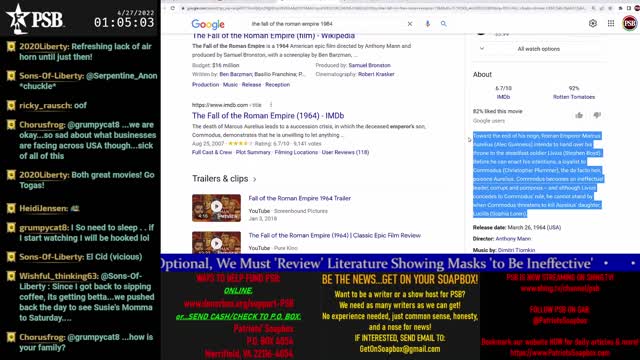Click the GetOnSoapbox@gmail.com email text
The height and width of the screenshot is (360, 640).
pos(400,349)
